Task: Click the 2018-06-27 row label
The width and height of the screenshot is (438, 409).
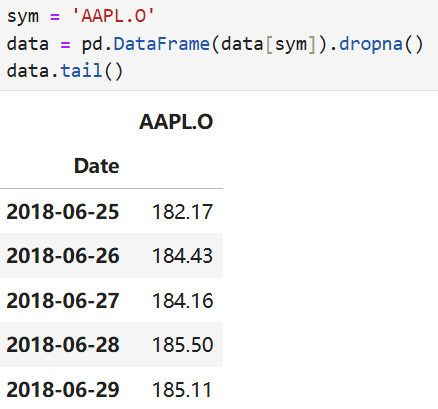Action: pos(63,300)
